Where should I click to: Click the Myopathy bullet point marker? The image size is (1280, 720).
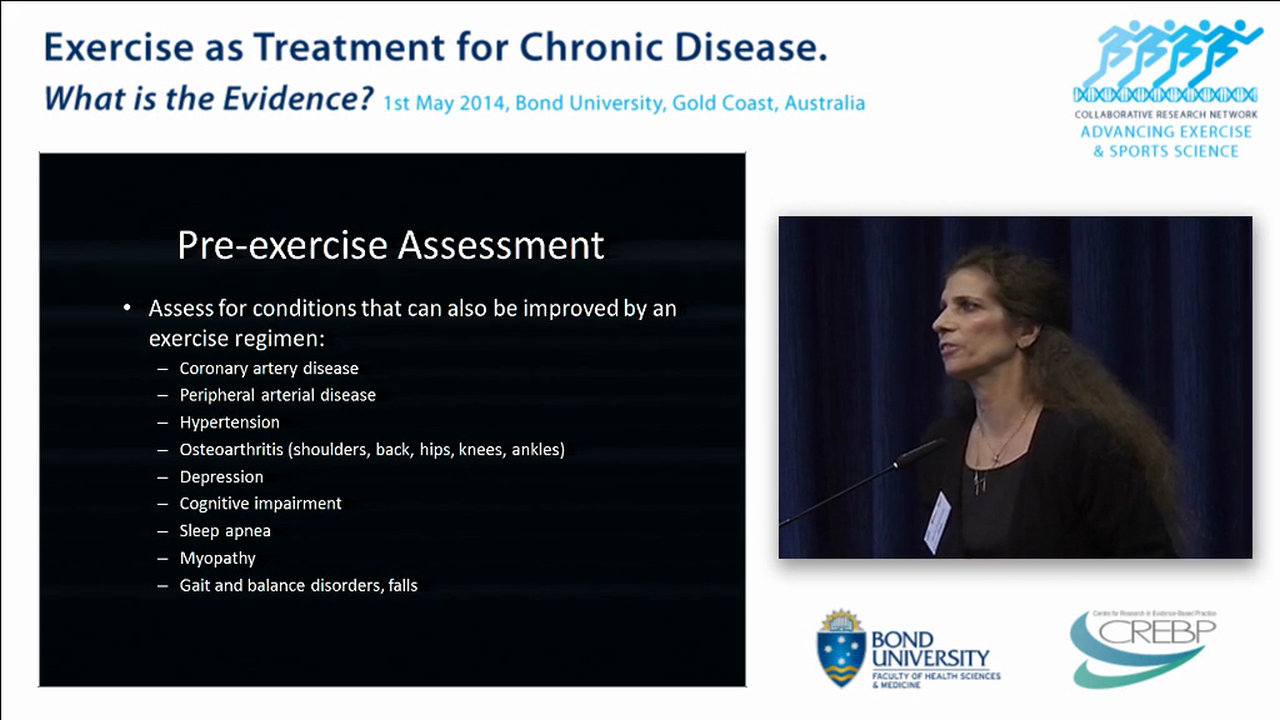pos(163,558)
